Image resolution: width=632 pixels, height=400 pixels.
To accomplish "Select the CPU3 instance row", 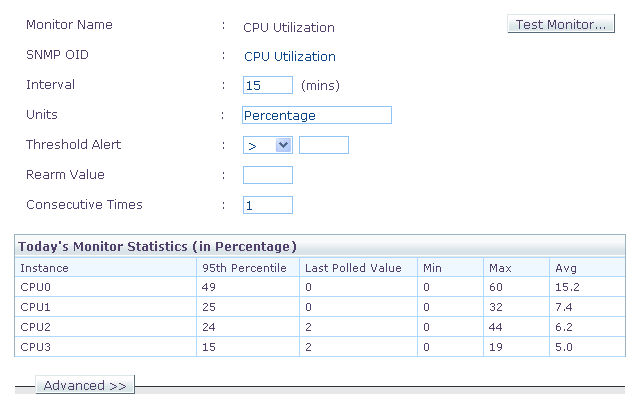I will tap(320, 347).
